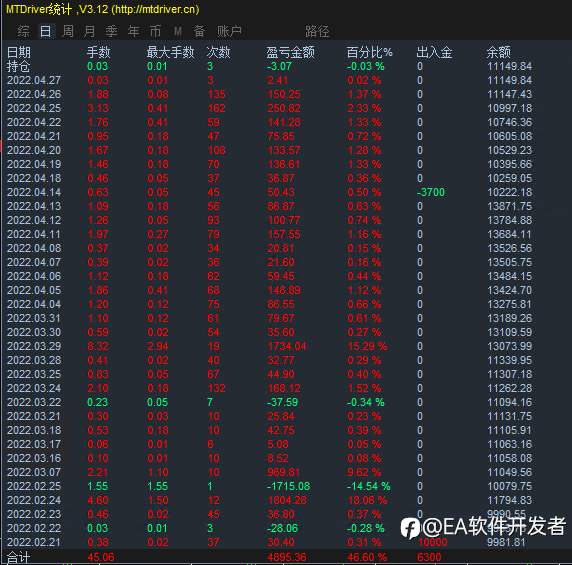The width and height of the screenshot is (572, 565).
Task: Select the 2022.04.04 date row
Action: click(x=269, y=304)
